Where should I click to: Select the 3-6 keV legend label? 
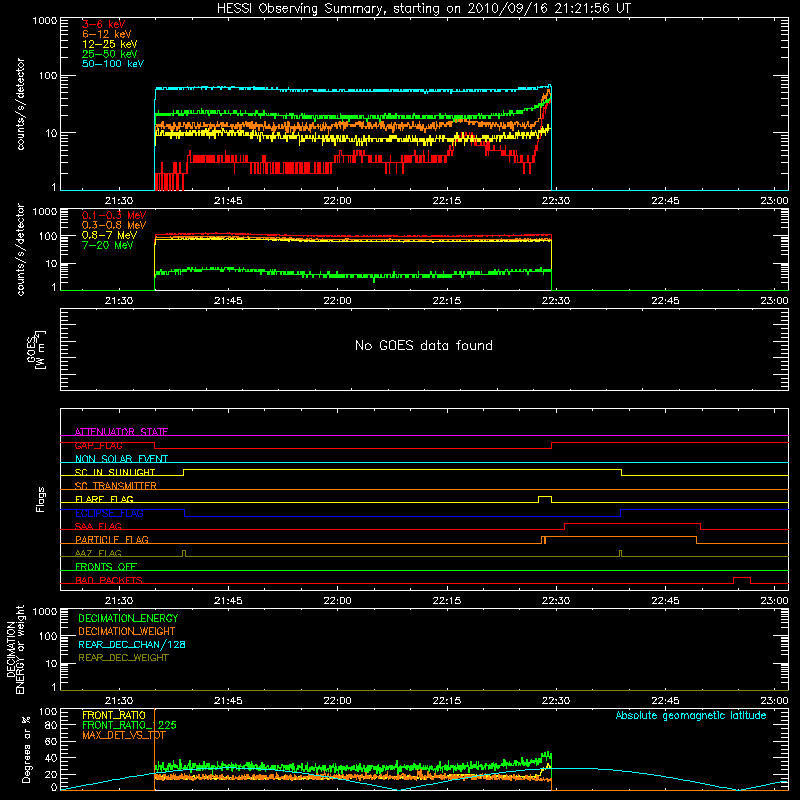(103, 24)
